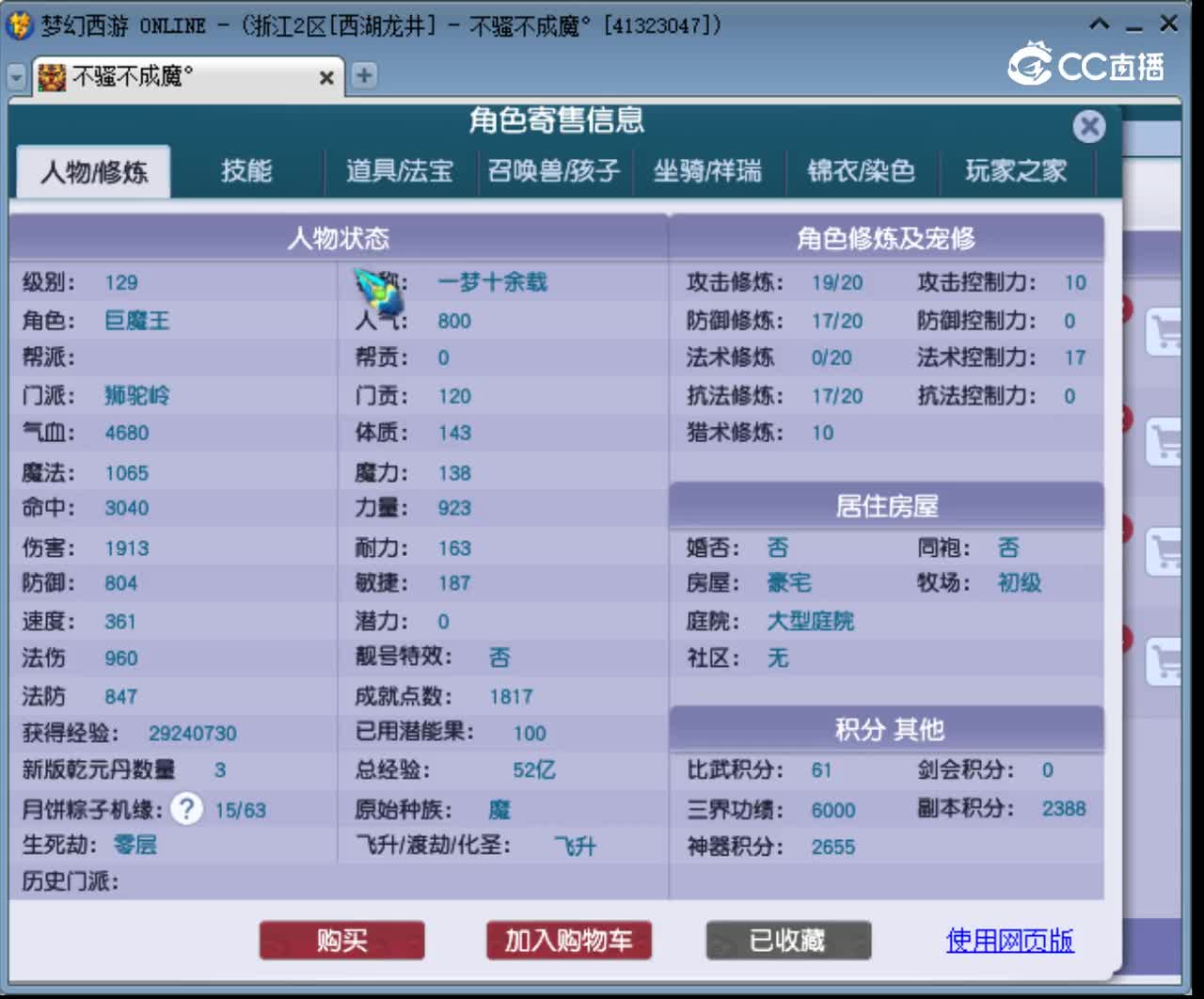This screenshot has width=1204, height=999.
Task: Click the 梦幻西游 app icon in title bar
Action: pyautogui.click(x=19, y=24)
